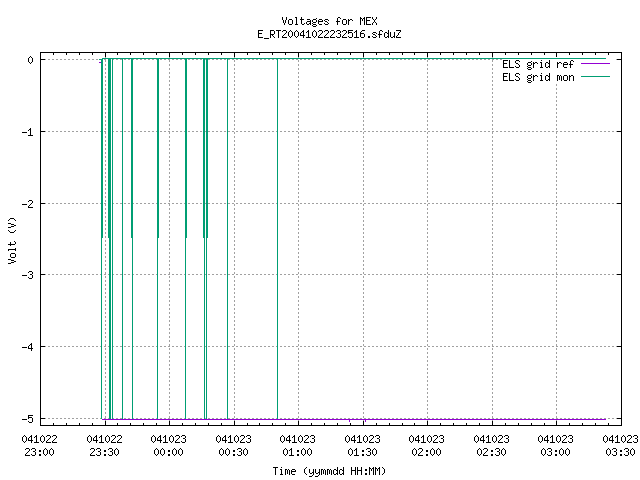
Task: Click the y-axis tick label 0
Action: point(31,60)
